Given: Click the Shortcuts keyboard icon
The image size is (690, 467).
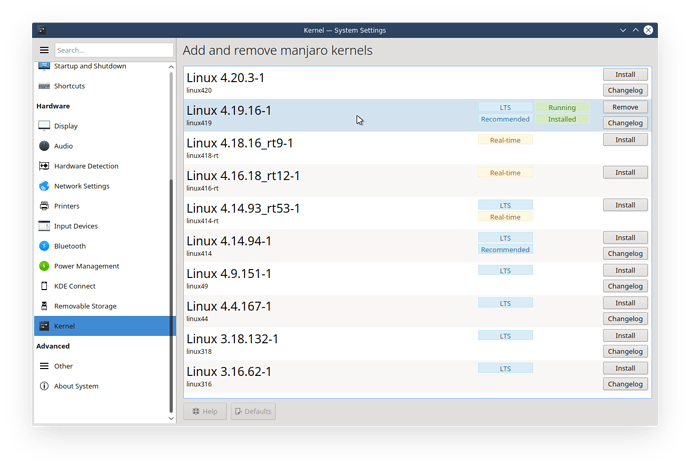Looking at the screenshot, I should [44, 86].
